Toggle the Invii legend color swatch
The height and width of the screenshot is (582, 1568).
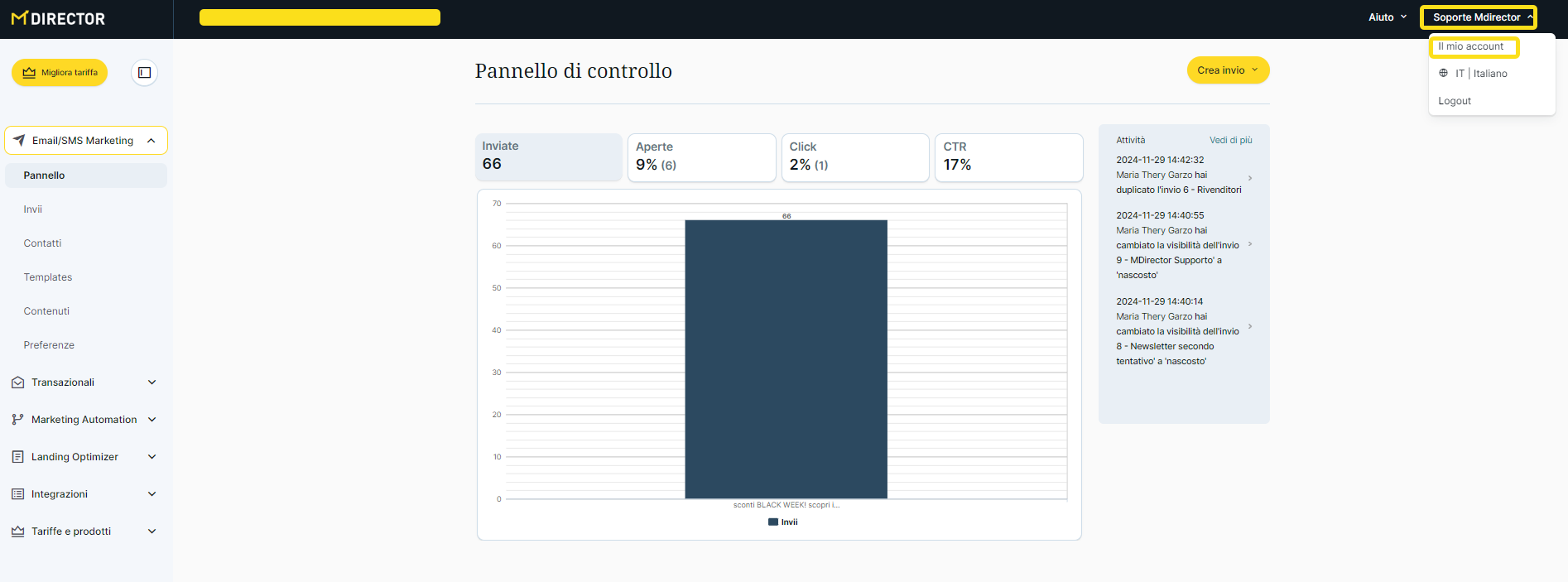coord(772,522)
